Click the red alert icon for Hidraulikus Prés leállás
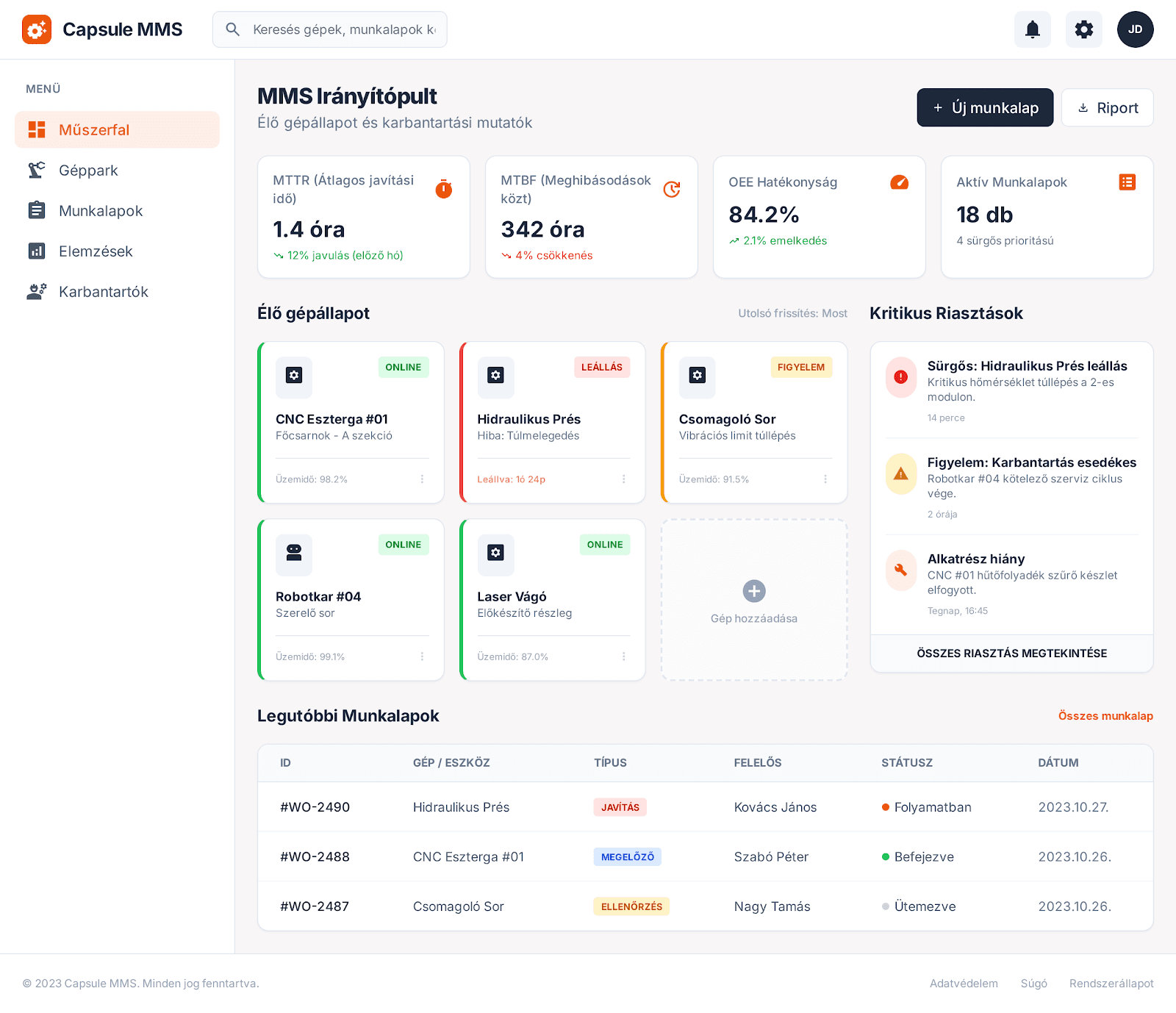This screenshot has height=1013, width=1176. pos(900,377)
